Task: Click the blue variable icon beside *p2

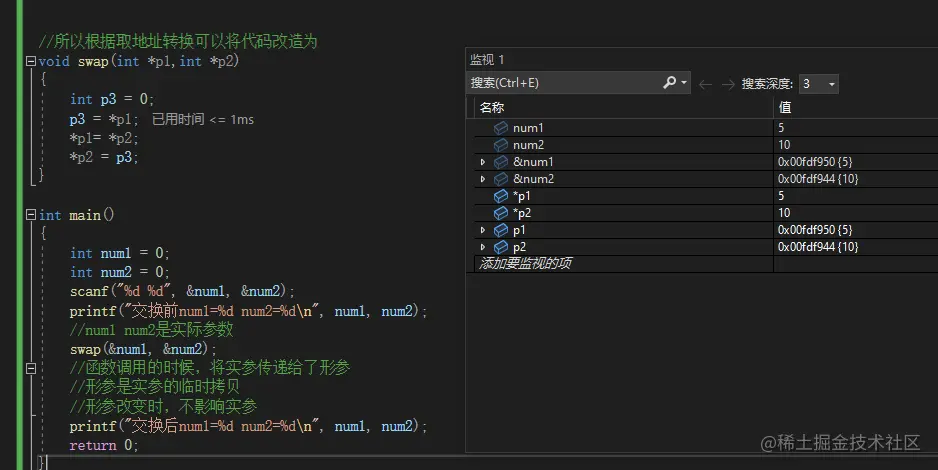Action: (501, 213)
